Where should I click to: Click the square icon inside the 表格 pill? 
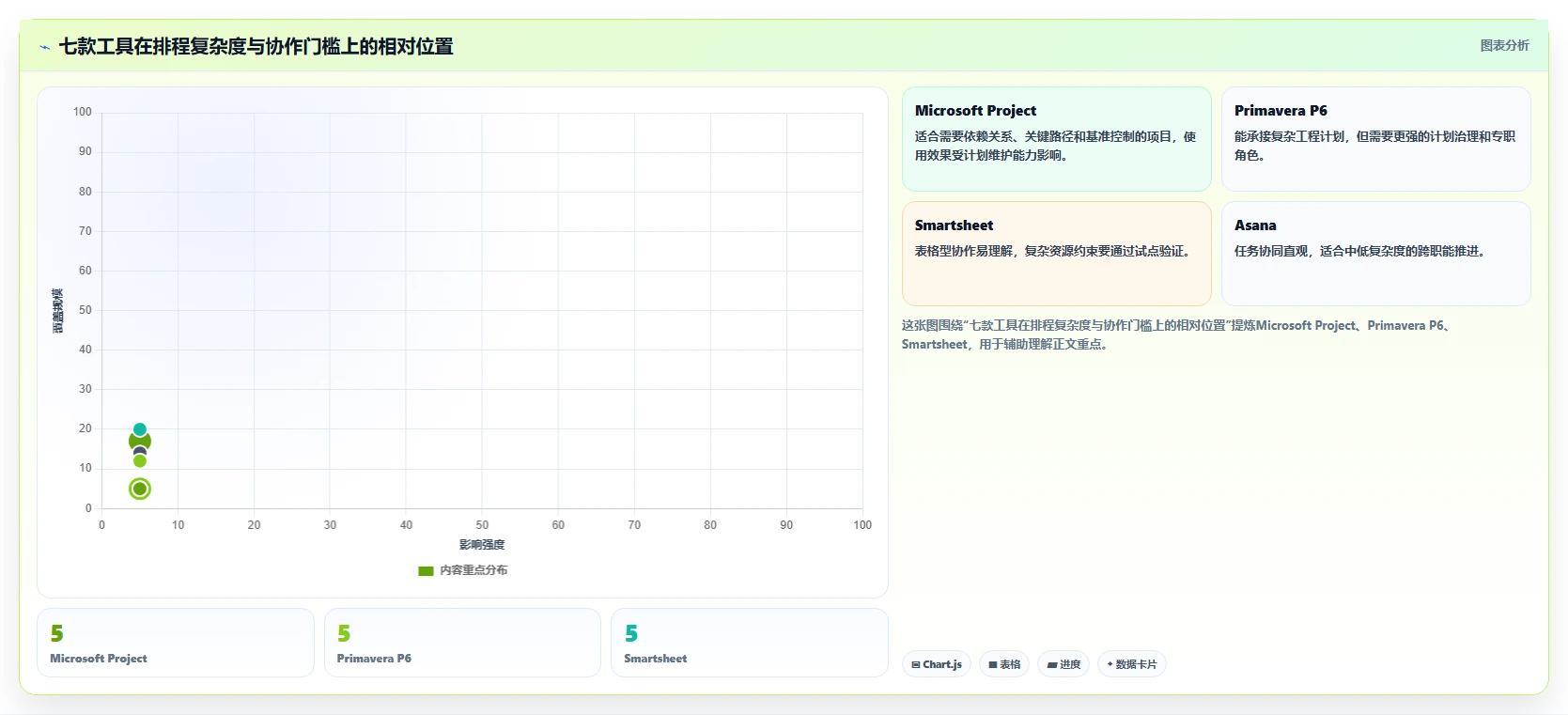pos(993,664)
